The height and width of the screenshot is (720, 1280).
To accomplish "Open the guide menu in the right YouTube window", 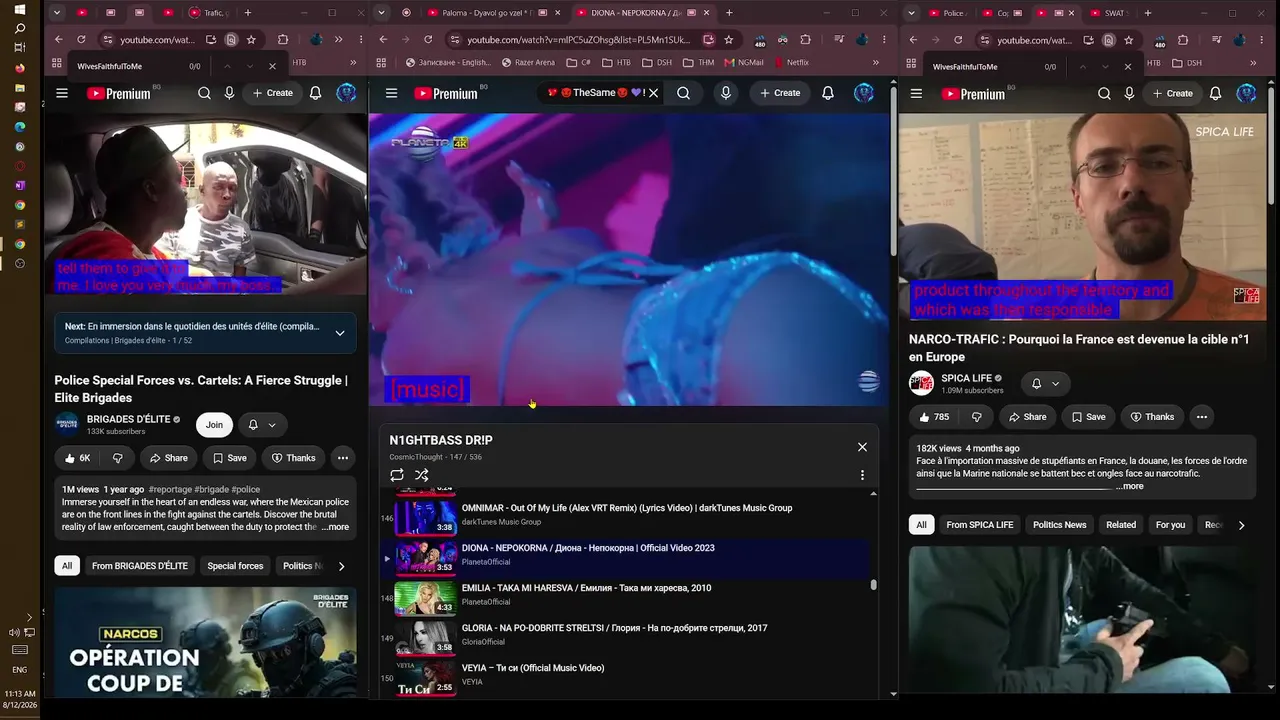I will [917, 93].
